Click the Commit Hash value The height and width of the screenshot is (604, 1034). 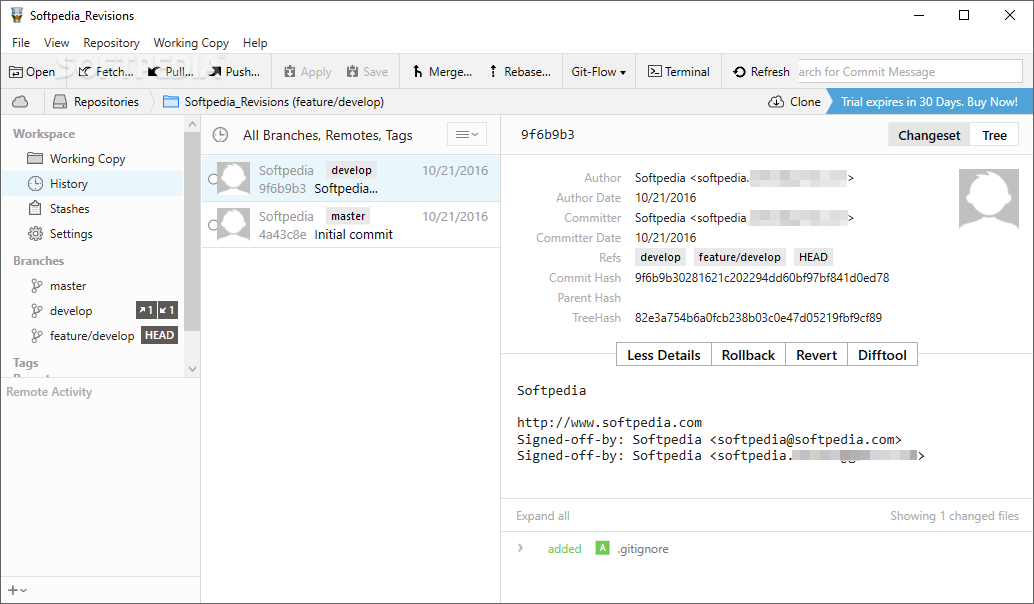point(762,278)
